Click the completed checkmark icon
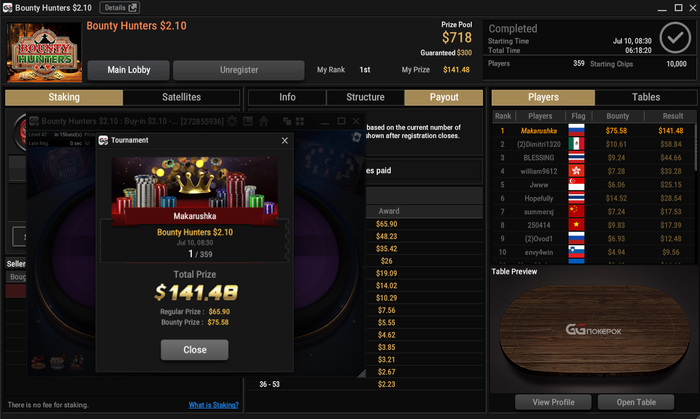Viewport: 700px width, 419px height. point(675,38)
